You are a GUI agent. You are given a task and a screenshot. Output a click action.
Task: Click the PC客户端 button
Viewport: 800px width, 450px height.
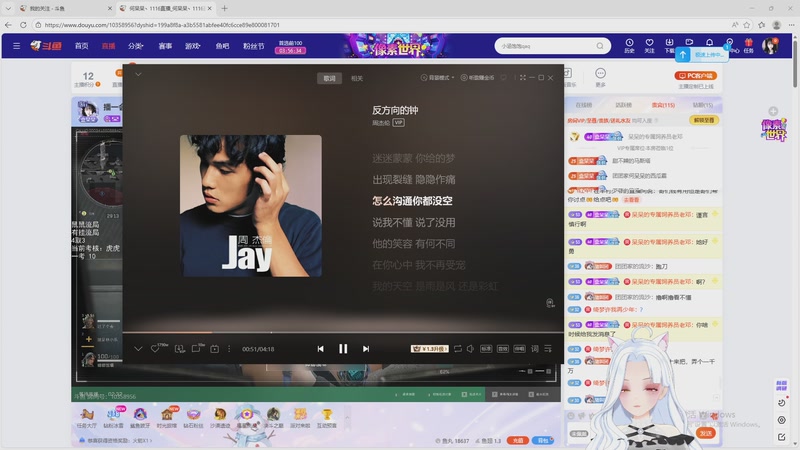pos(695,76)
